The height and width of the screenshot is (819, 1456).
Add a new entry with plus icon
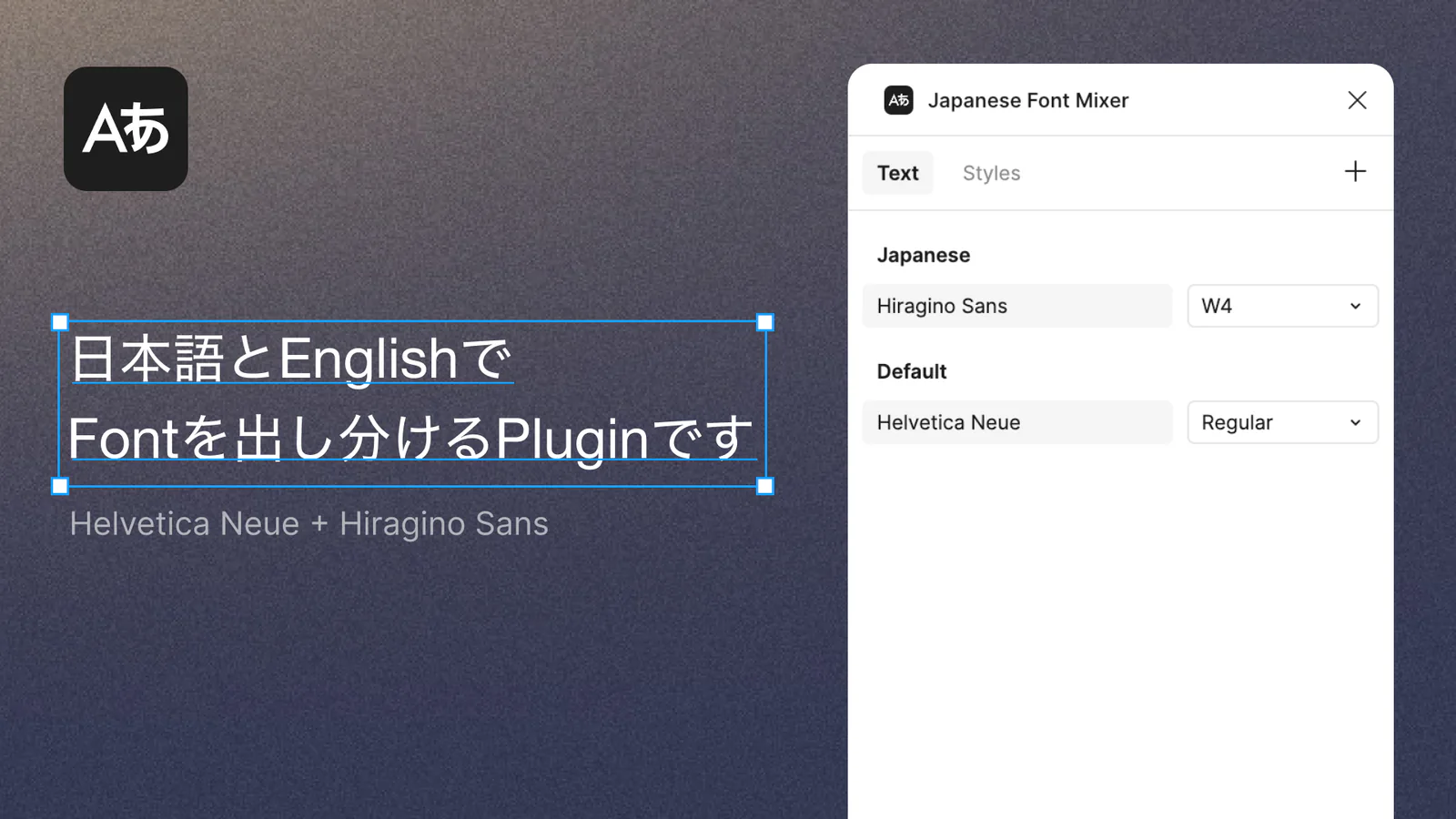pyautogui.click(x=1355, y=171)
